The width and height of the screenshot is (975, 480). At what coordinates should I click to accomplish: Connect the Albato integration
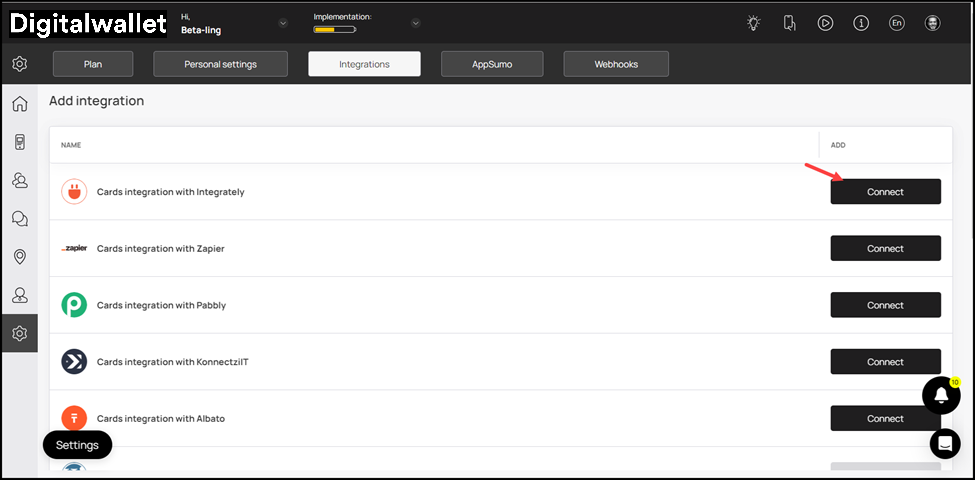coord(885,418)
